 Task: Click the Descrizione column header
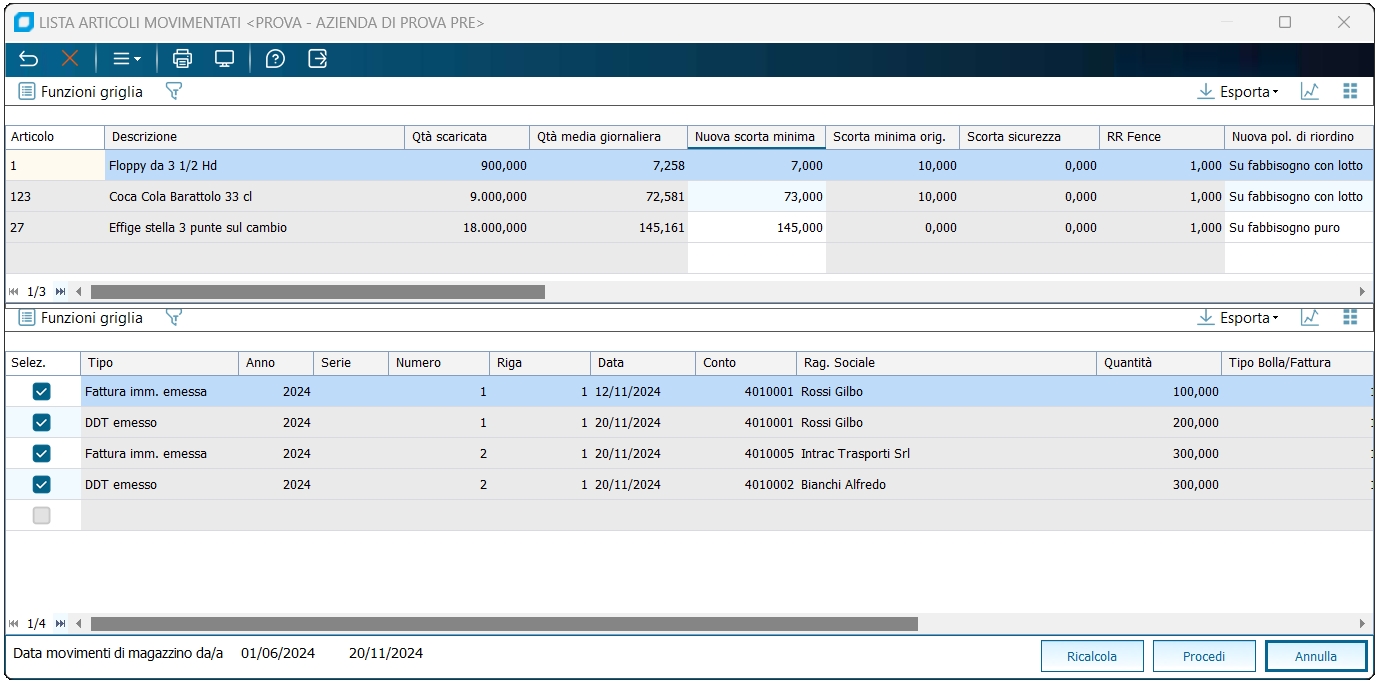pos(255,137)
